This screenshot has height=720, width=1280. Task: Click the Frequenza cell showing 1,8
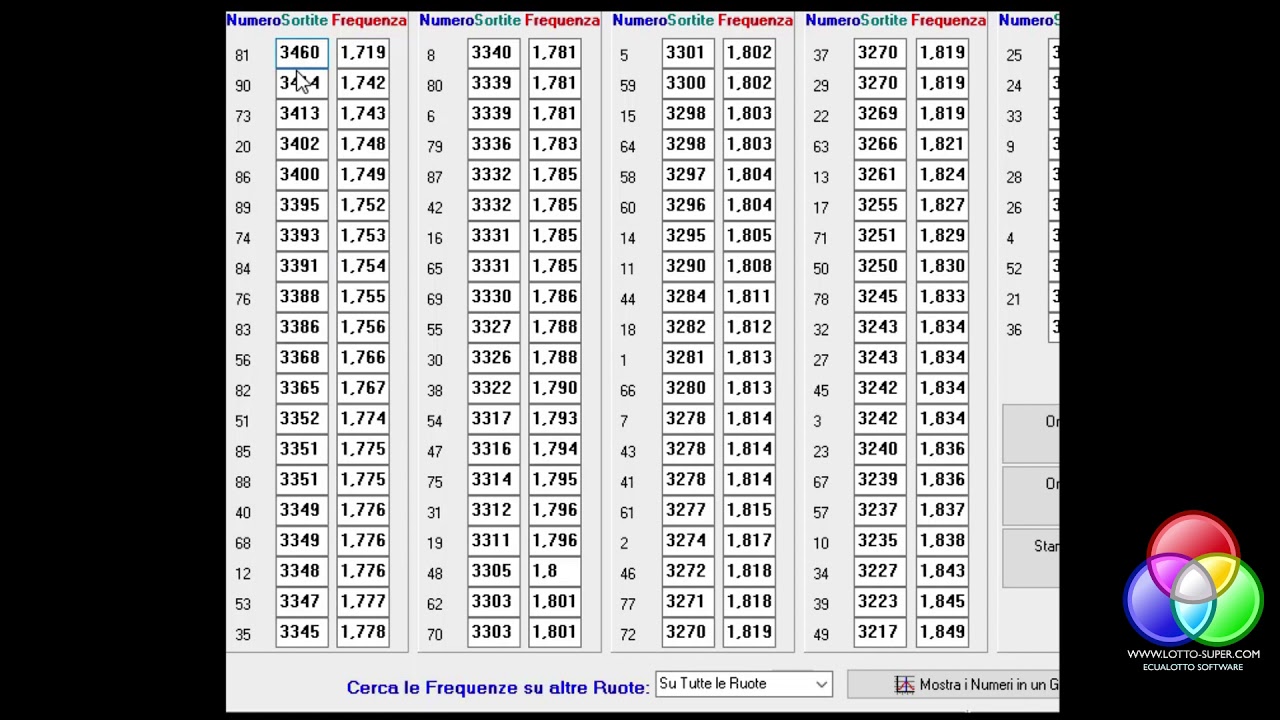[x=556, y=572]
